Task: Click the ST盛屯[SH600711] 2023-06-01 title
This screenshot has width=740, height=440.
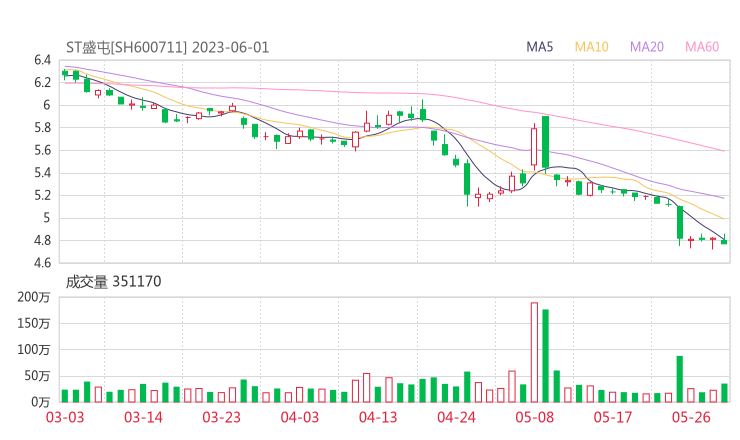Action: pos(168,48)
